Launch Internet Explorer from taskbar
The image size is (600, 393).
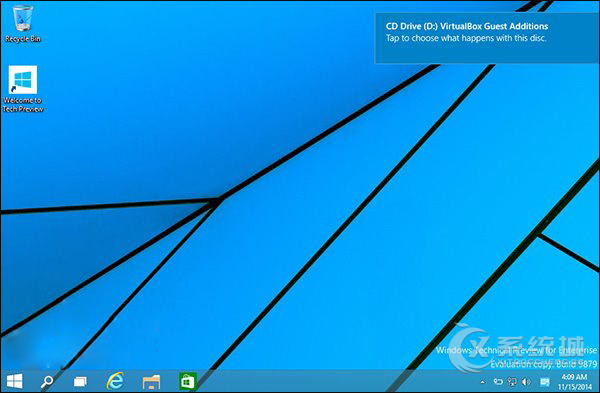click(x=115, y=381)
